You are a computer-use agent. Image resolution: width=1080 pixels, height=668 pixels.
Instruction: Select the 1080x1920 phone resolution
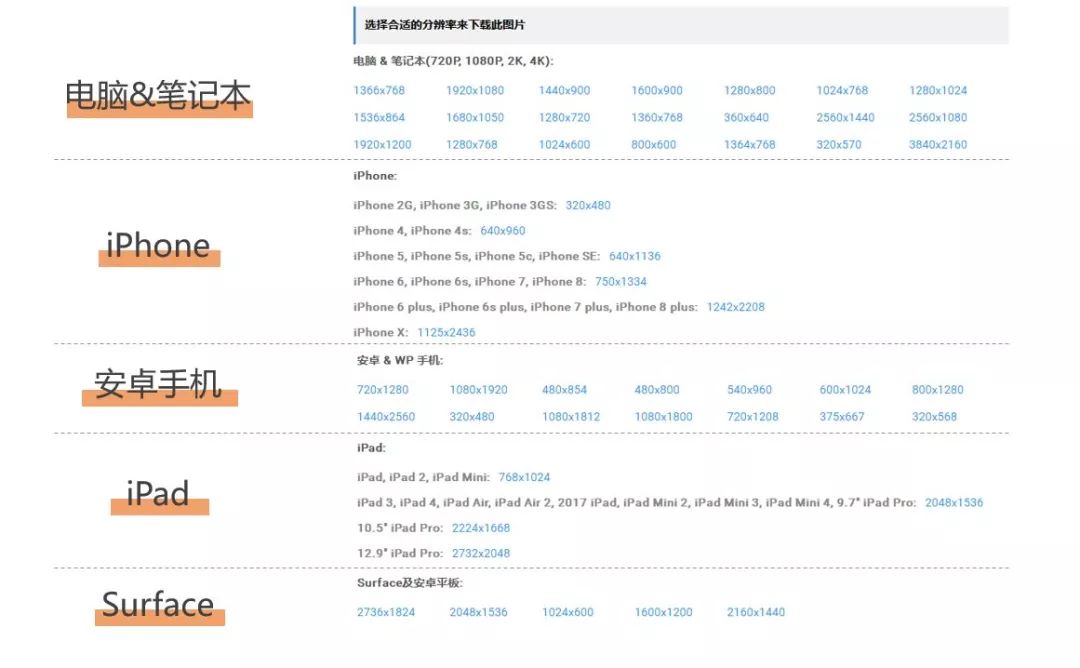tap(478, 390)
